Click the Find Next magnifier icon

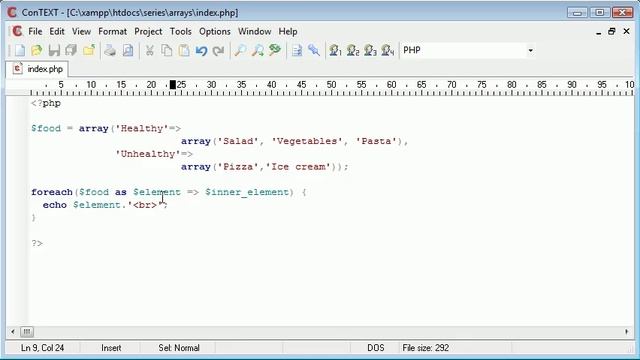click(257, 51)
